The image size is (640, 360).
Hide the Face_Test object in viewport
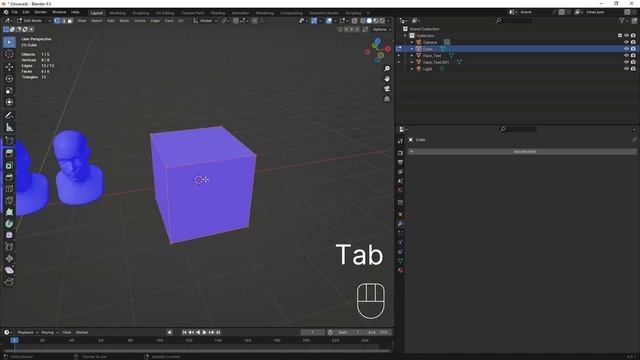click(x=626, y=56)
